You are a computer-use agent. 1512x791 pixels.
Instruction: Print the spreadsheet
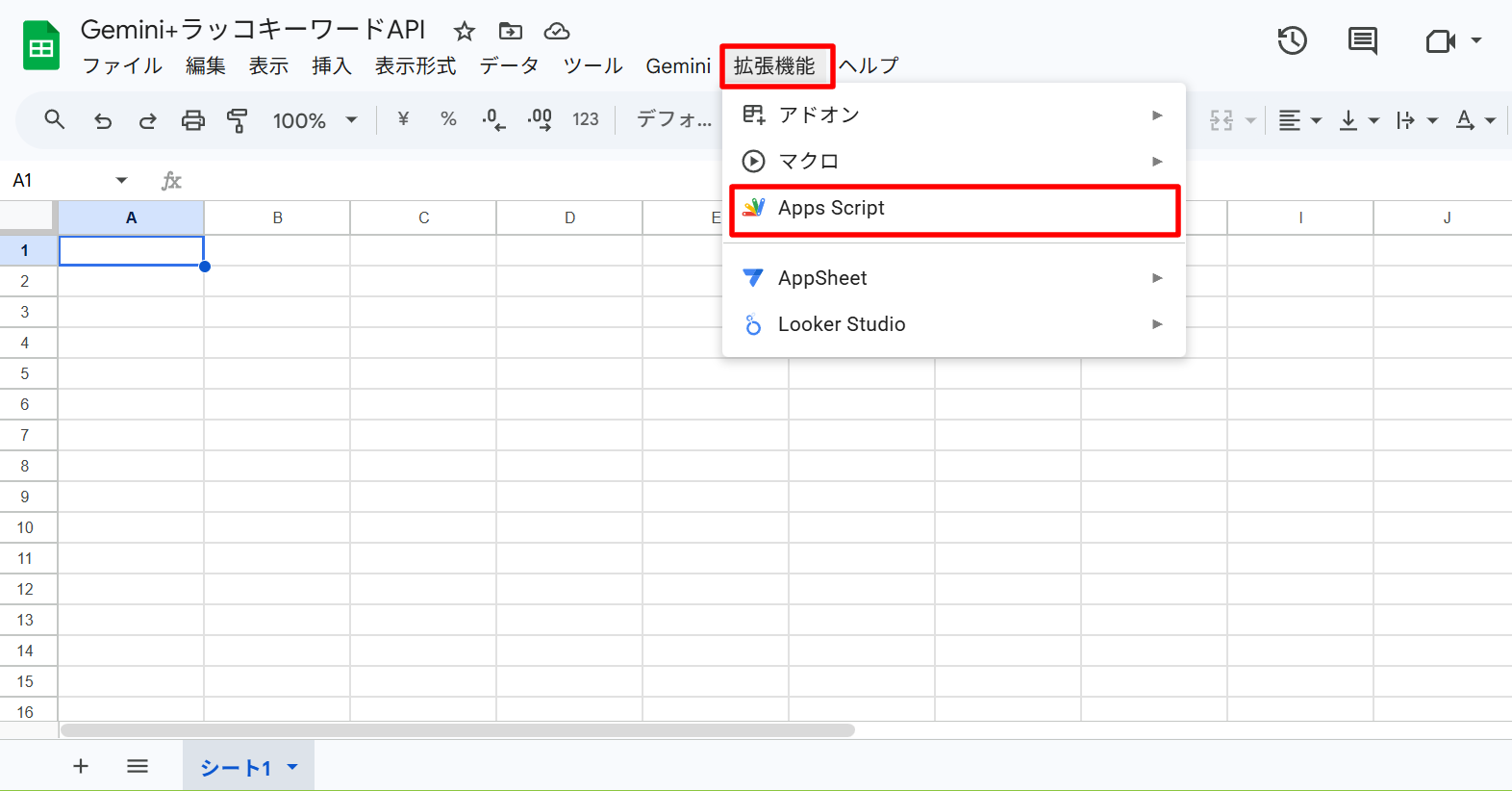[193, 120]
